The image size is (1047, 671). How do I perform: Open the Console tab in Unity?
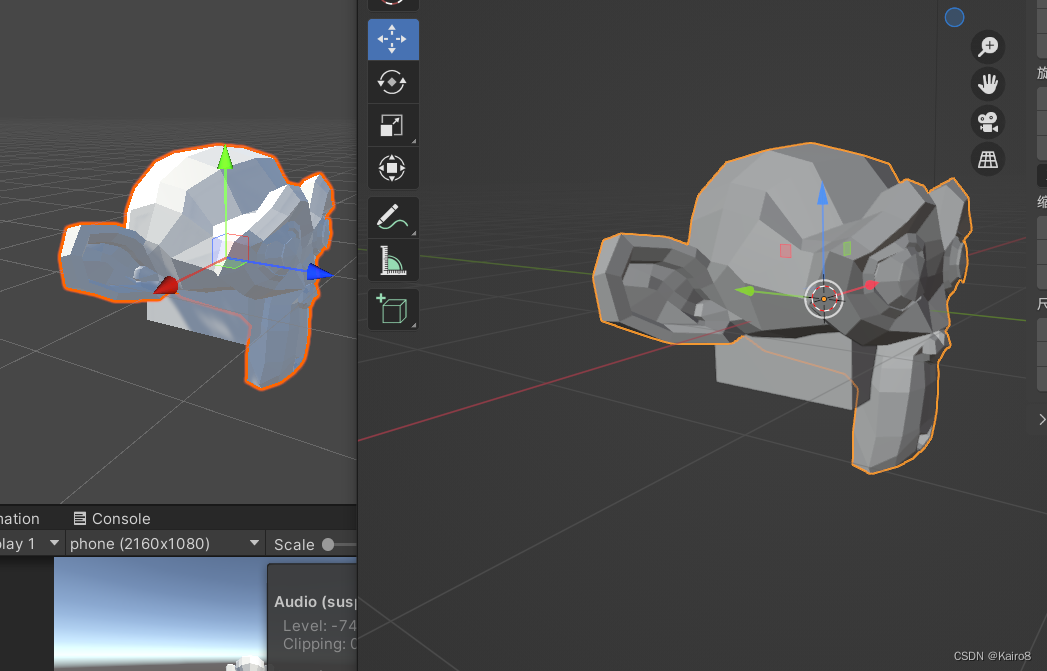pyautogui.click(x=112, y=519)
